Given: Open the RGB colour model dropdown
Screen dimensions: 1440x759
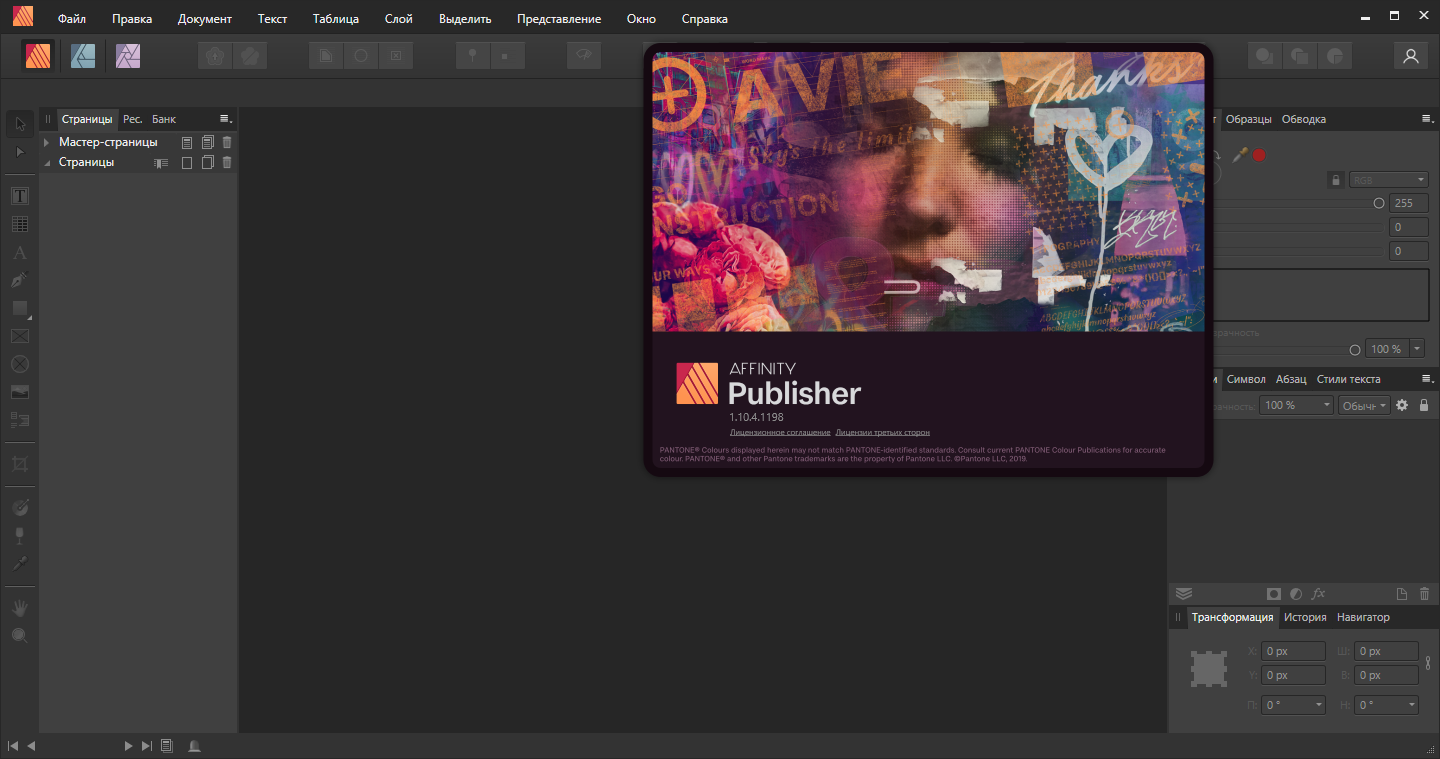Looking at the screenshot, I should [1388, 180].
